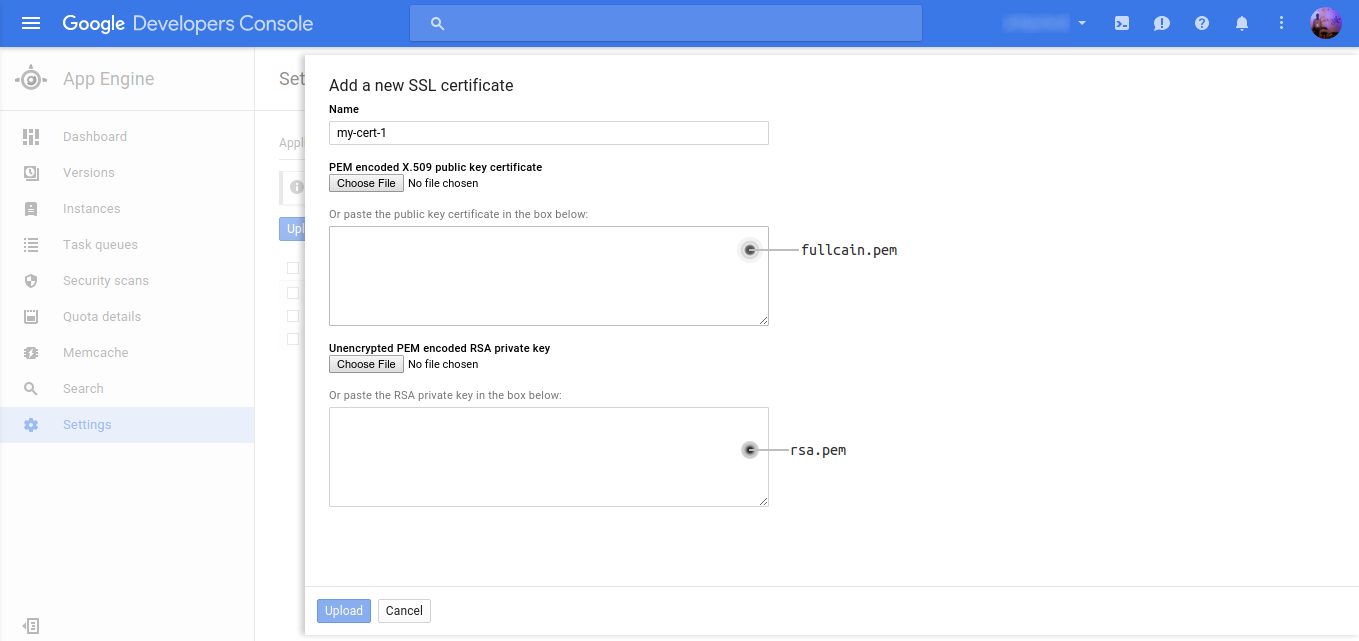Click 'Unencrypted PEM encoded RSA private key' label
Image resolution: width=1359 pixels, height=641 pixels.
439,348
